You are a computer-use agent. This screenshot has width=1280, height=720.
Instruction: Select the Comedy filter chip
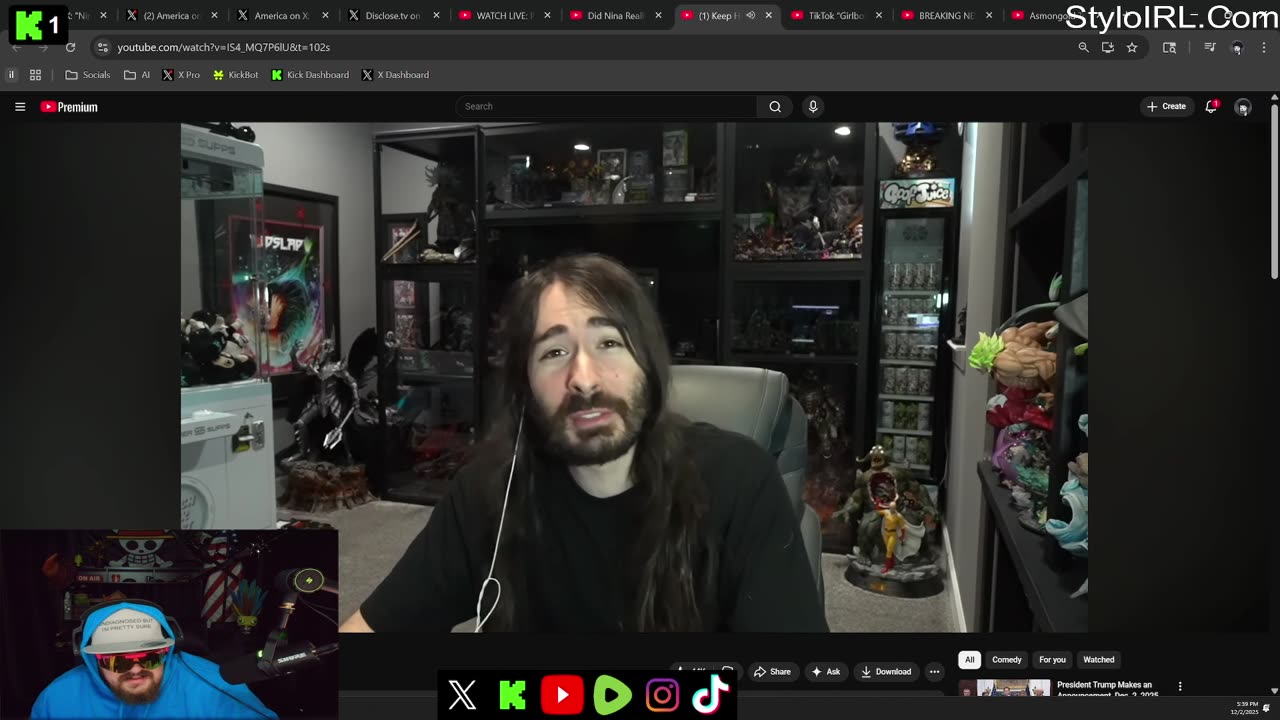tap(1006, 660)
